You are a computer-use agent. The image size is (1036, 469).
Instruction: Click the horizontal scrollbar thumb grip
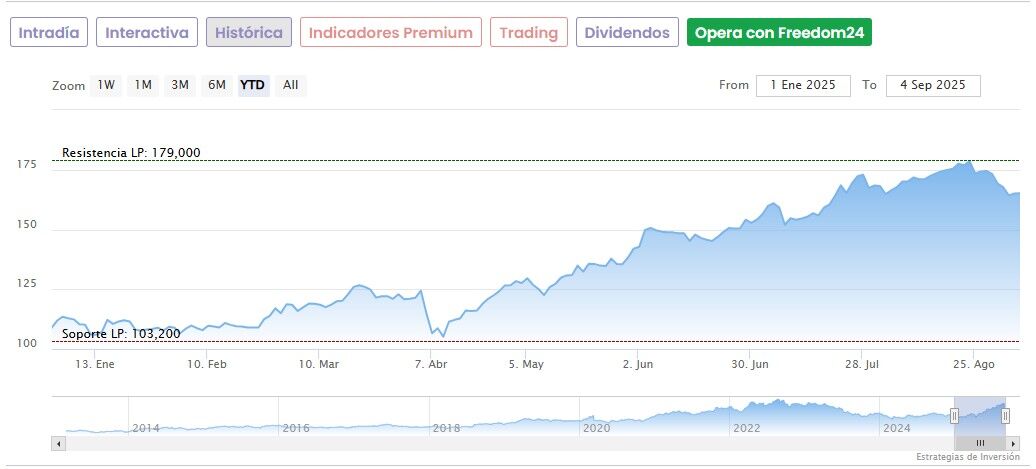click(980, 443)
